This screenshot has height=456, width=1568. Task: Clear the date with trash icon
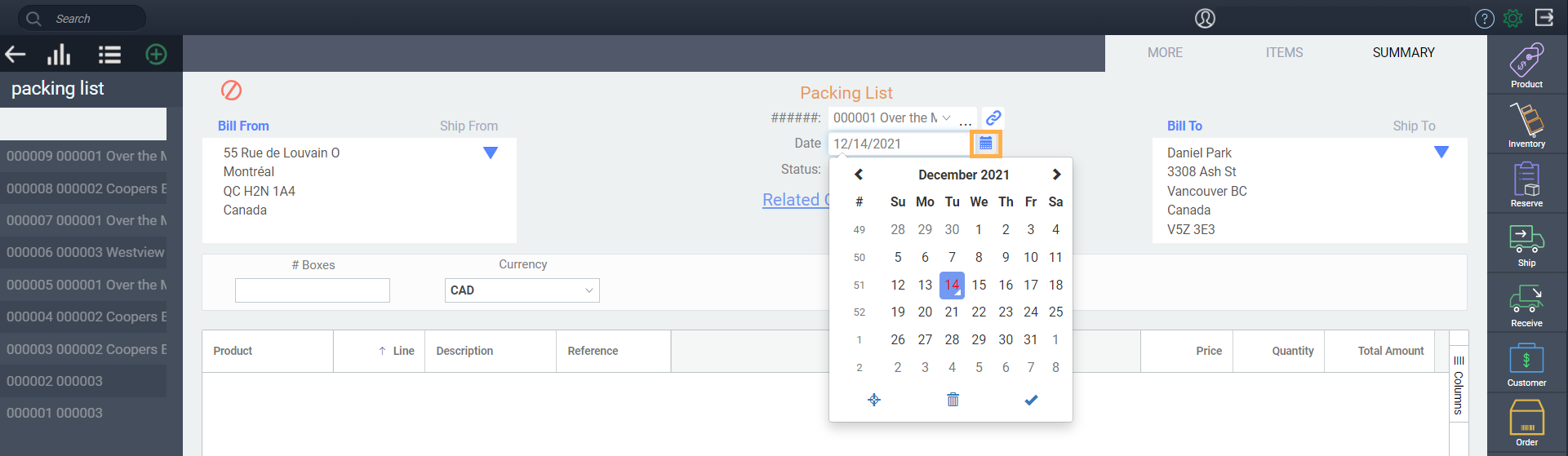[x=953, y=400]
